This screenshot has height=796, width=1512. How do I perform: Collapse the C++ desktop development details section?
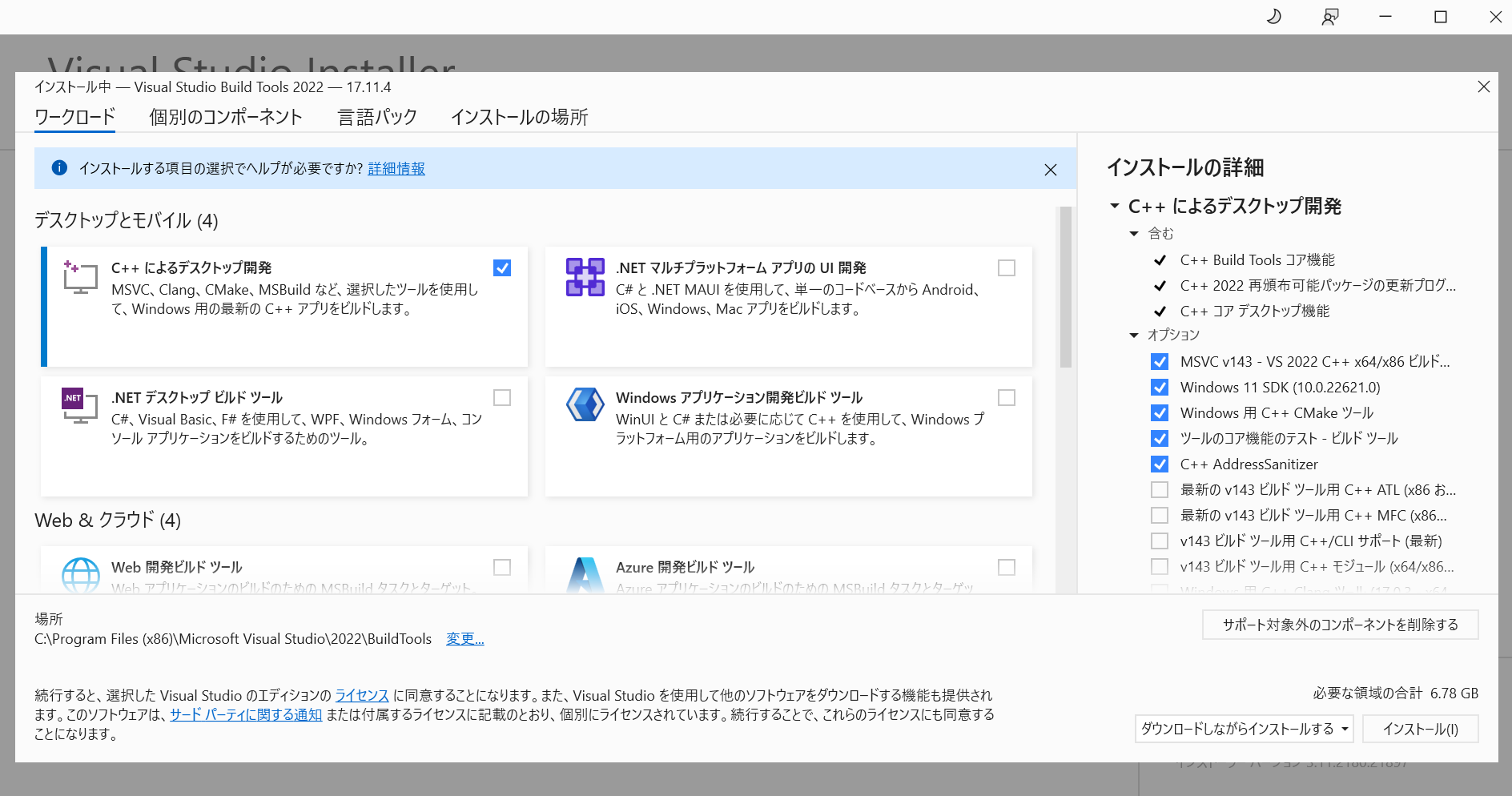(x=1113, y=207)
